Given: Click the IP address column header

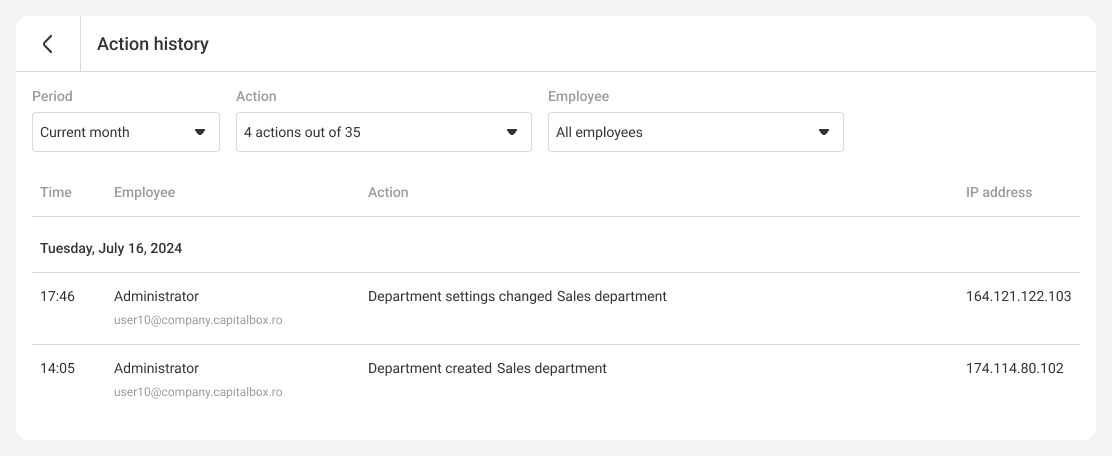Looking at the screenshot, I should pos(998,192).
